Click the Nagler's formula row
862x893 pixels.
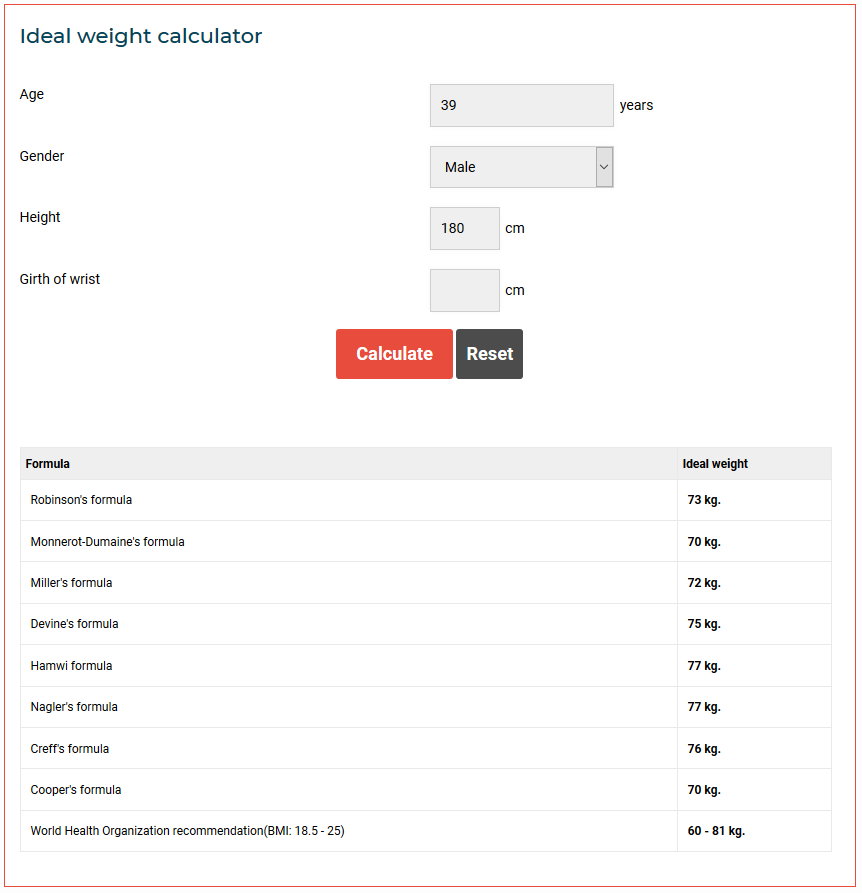74,707
